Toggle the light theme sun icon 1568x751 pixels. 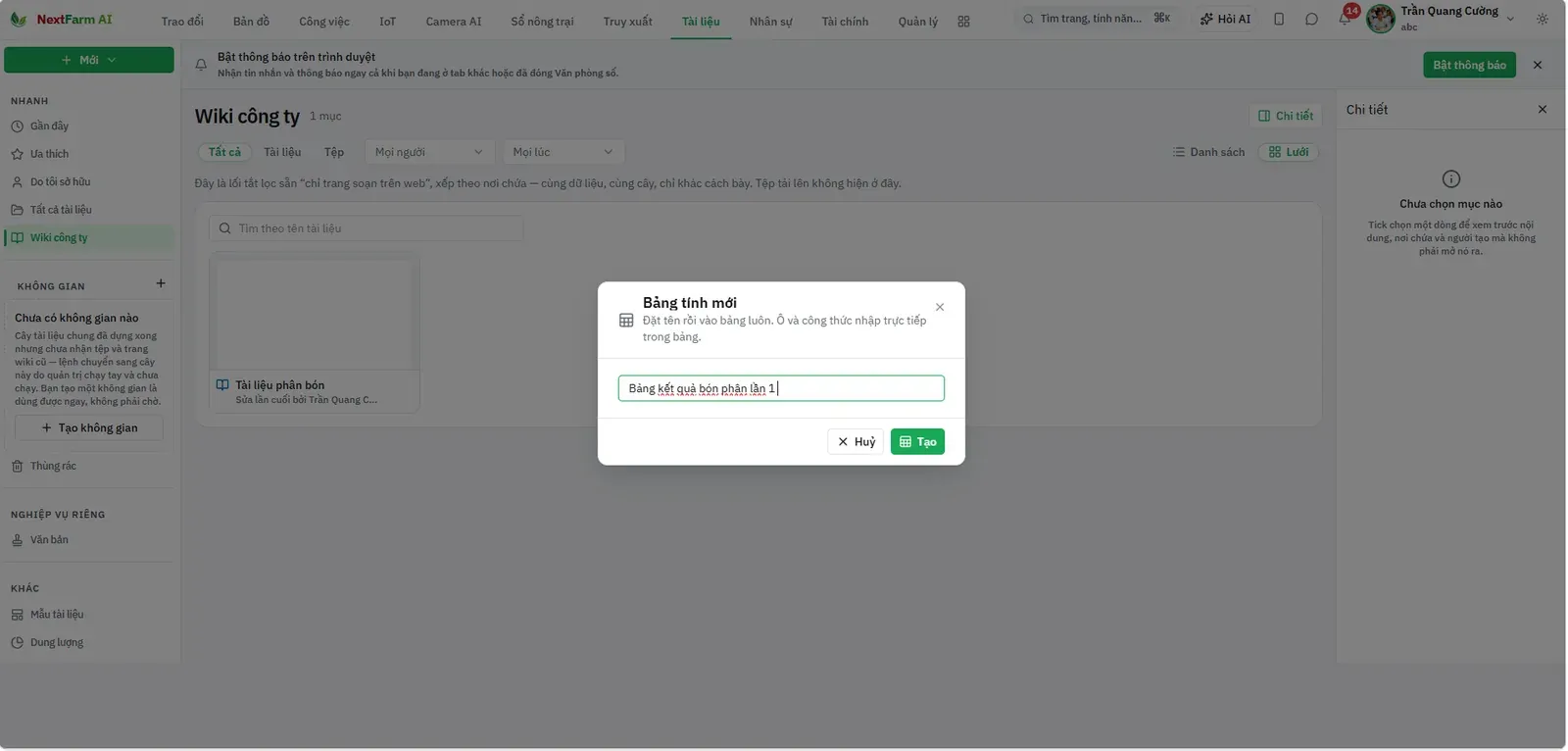point(1543,19)
